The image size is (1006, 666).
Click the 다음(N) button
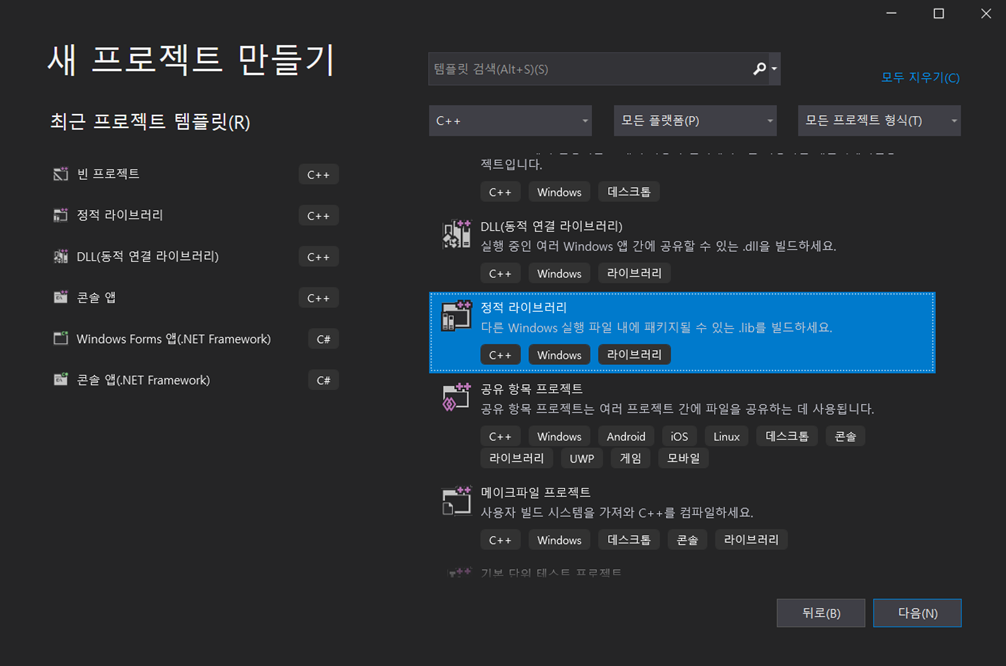pyautogui.click(x=917, y=613)
